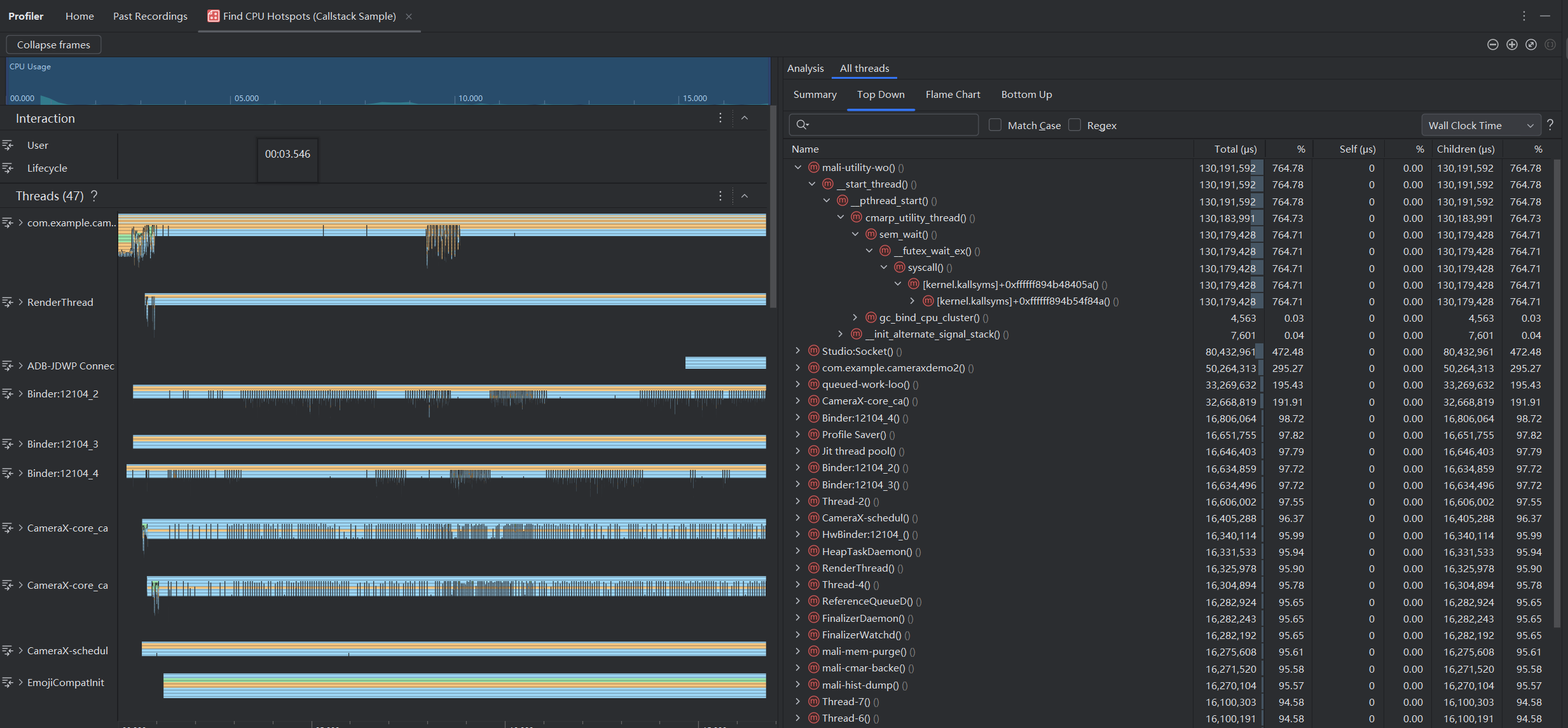Collapse the Interaction section chevron

(x=745, y=118)
